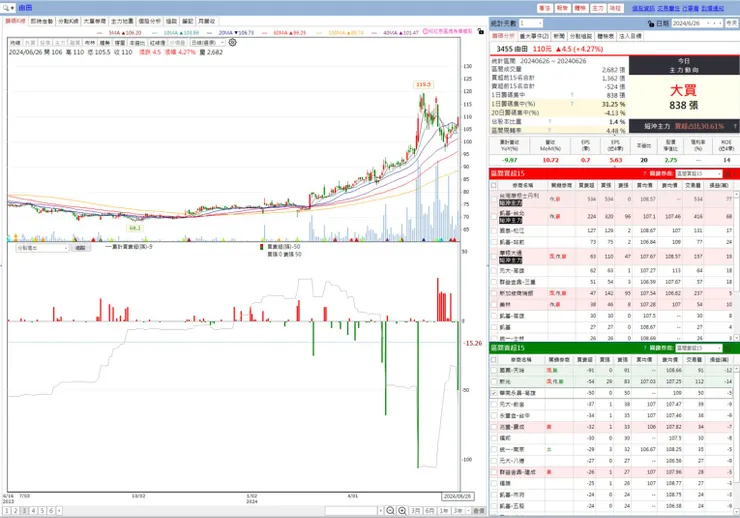Viewport: 740px width, 518px height.
Task: Open the 統計天數 dropdown
Action: coord(530,23)
